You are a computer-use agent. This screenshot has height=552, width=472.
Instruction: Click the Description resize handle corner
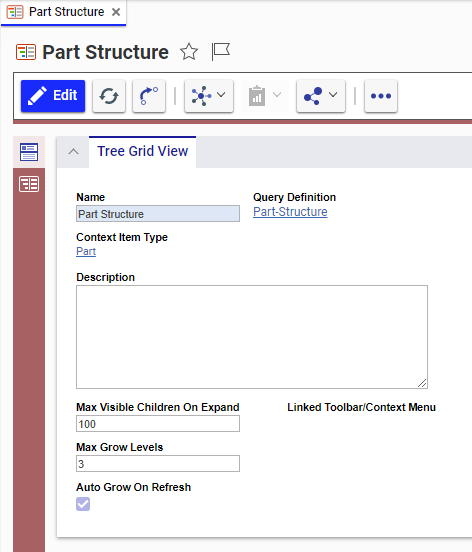coord(422,383)
